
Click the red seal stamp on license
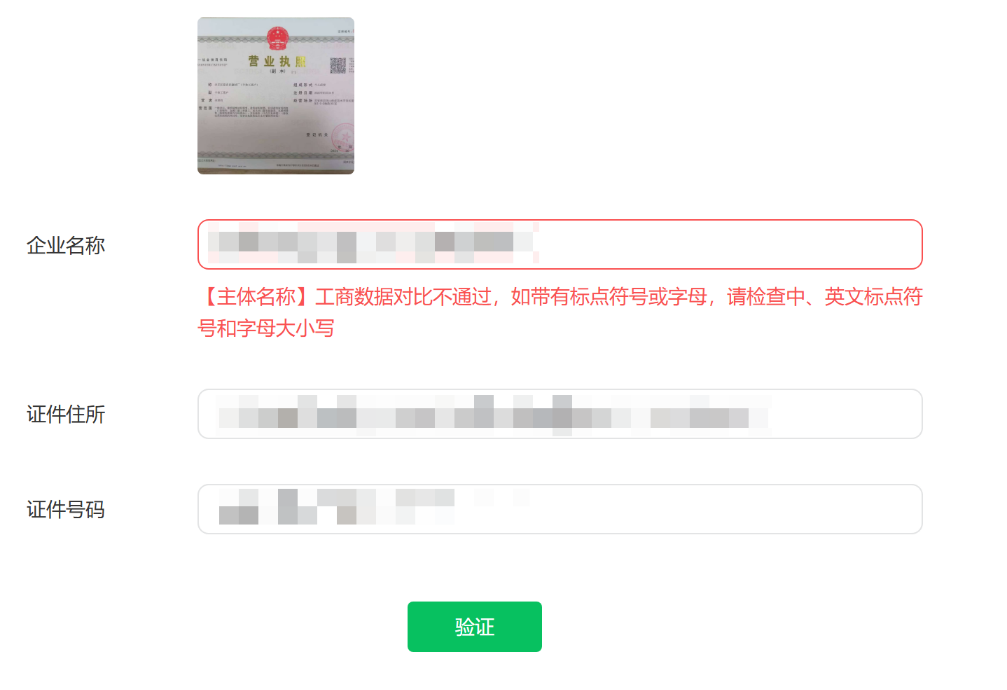point(344,137)
